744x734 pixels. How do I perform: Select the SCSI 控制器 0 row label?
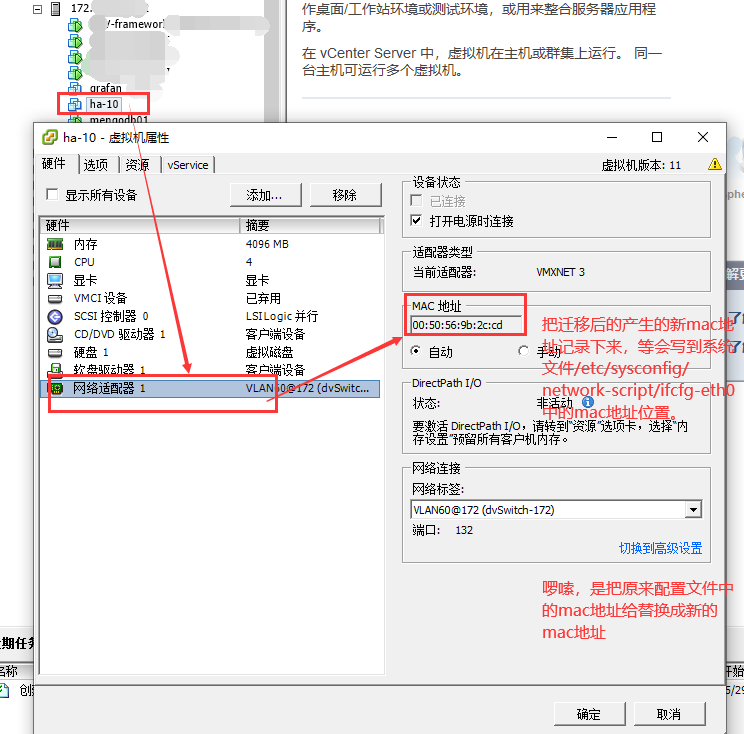pyautogui.click(x=111, y=316)
